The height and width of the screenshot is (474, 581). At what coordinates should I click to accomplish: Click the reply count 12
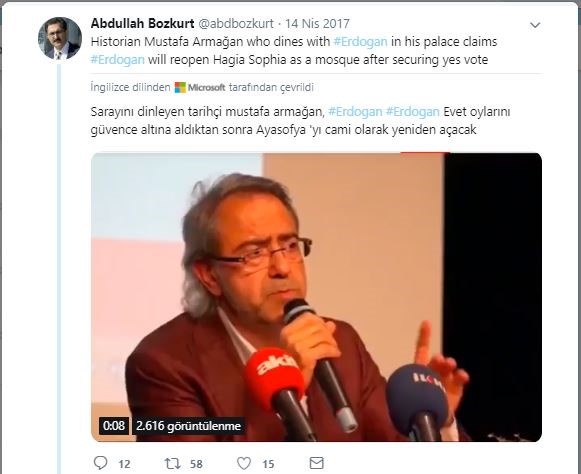[x=124, y=464]
